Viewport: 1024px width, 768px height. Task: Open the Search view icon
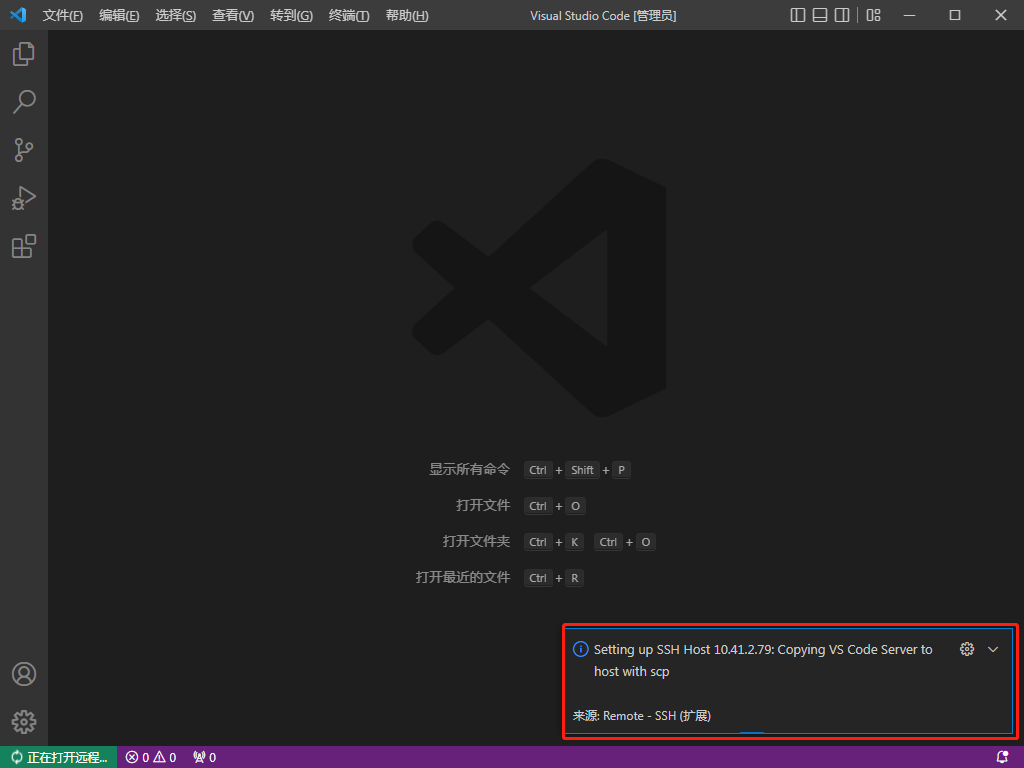coord(24,102)
